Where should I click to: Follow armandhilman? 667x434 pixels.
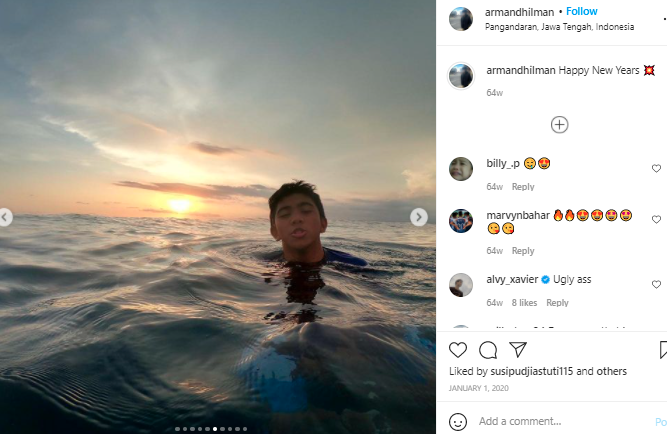582,12
